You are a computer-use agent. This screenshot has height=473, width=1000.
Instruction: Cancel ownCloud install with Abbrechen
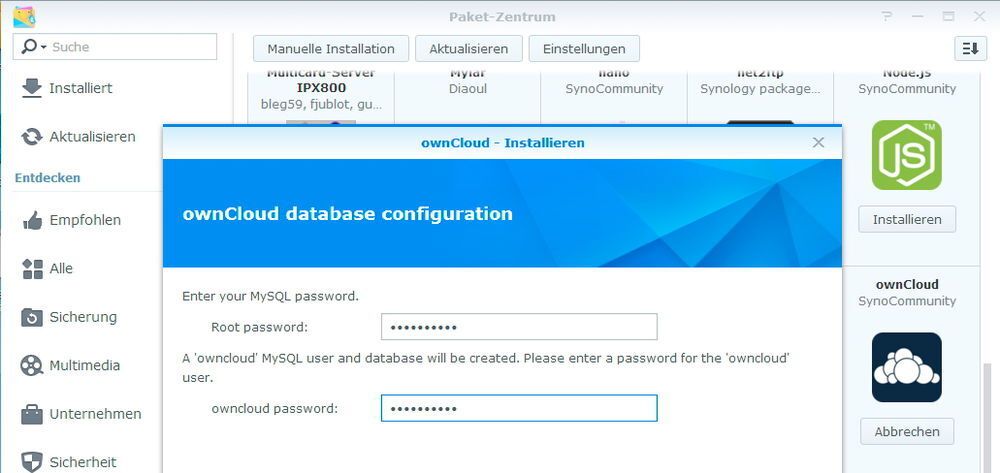coord(906,431)
